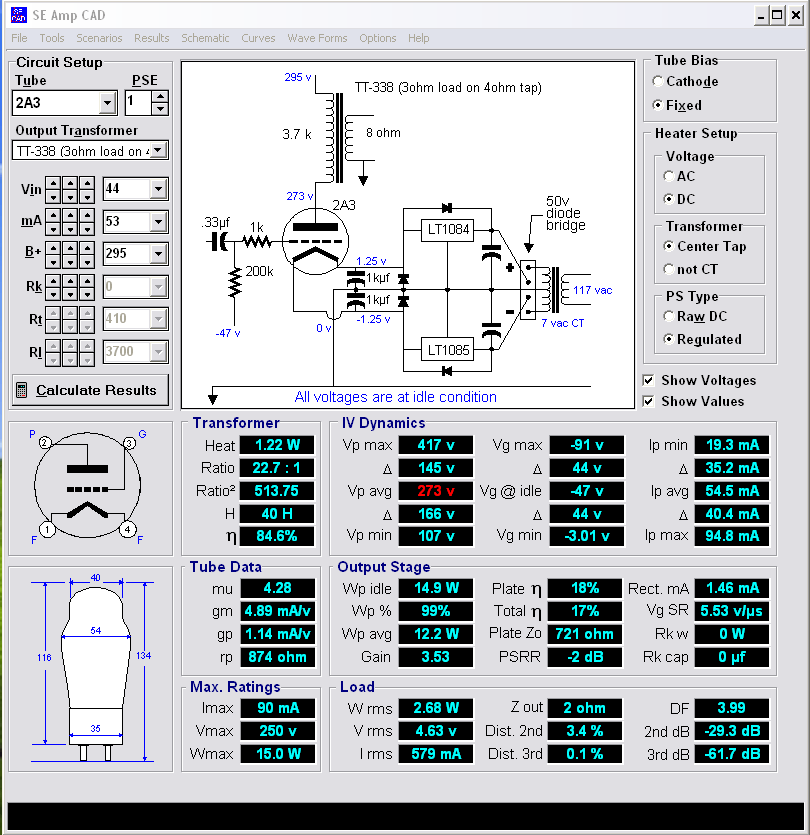Click the W rms value 2.68 W
Viewport: 810px width, 835px height.
point(436,708)
